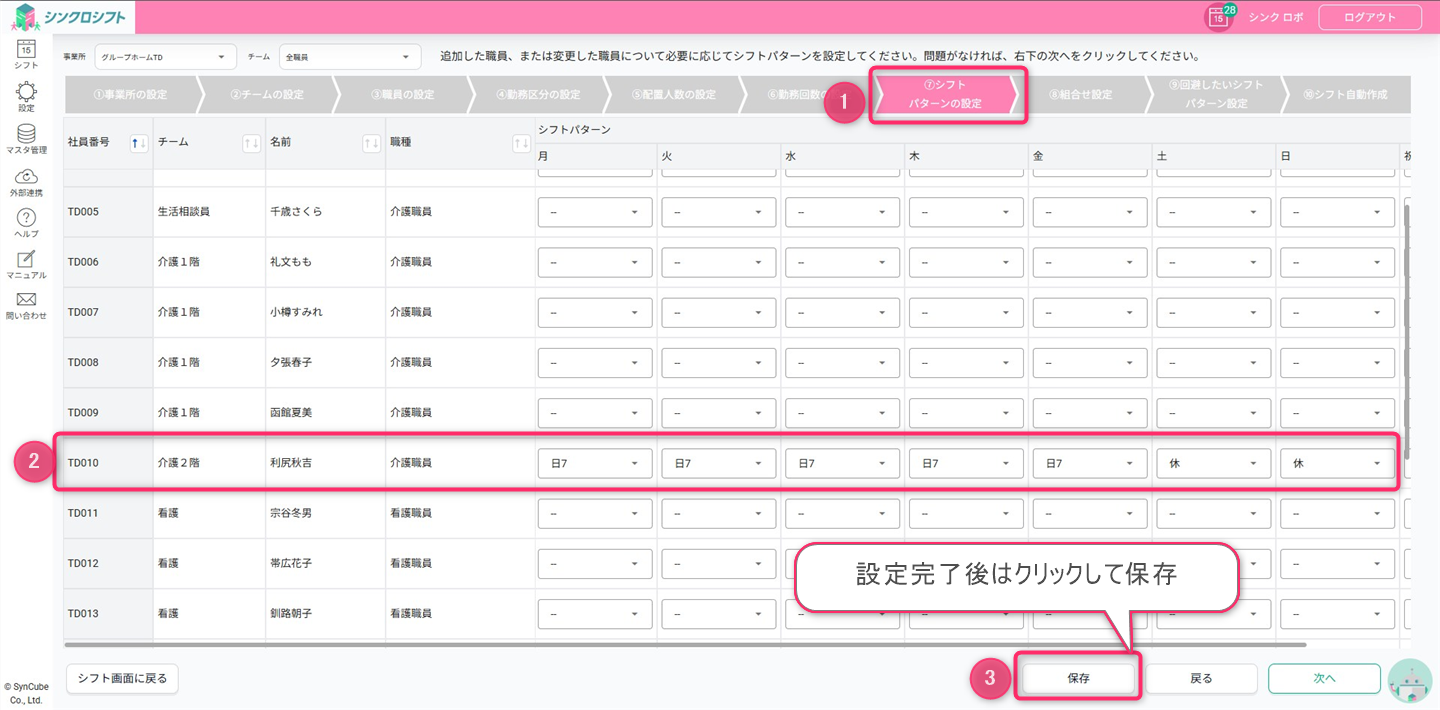Go to step ⑧組合せ設定
Screen dimensions: 1440x710
point(1080,95)
